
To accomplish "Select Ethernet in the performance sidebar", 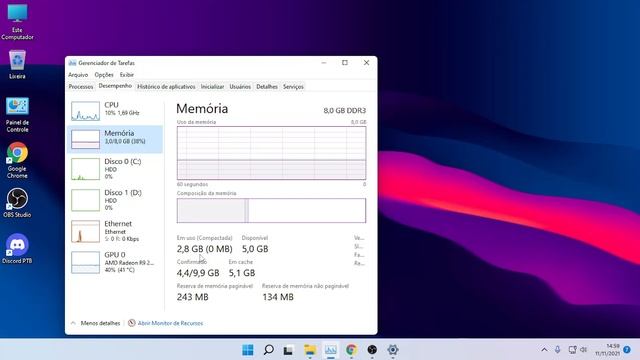I will [115, 231].
